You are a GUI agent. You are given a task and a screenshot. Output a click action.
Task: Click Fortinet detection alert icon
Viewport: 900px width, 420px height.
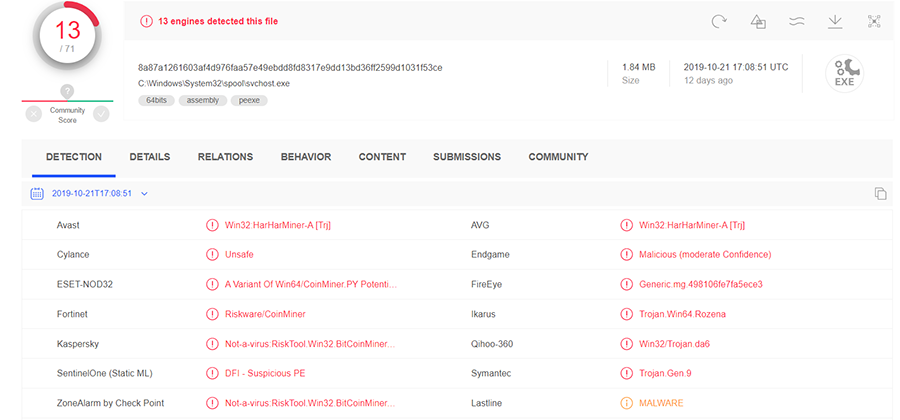point(212,314)
